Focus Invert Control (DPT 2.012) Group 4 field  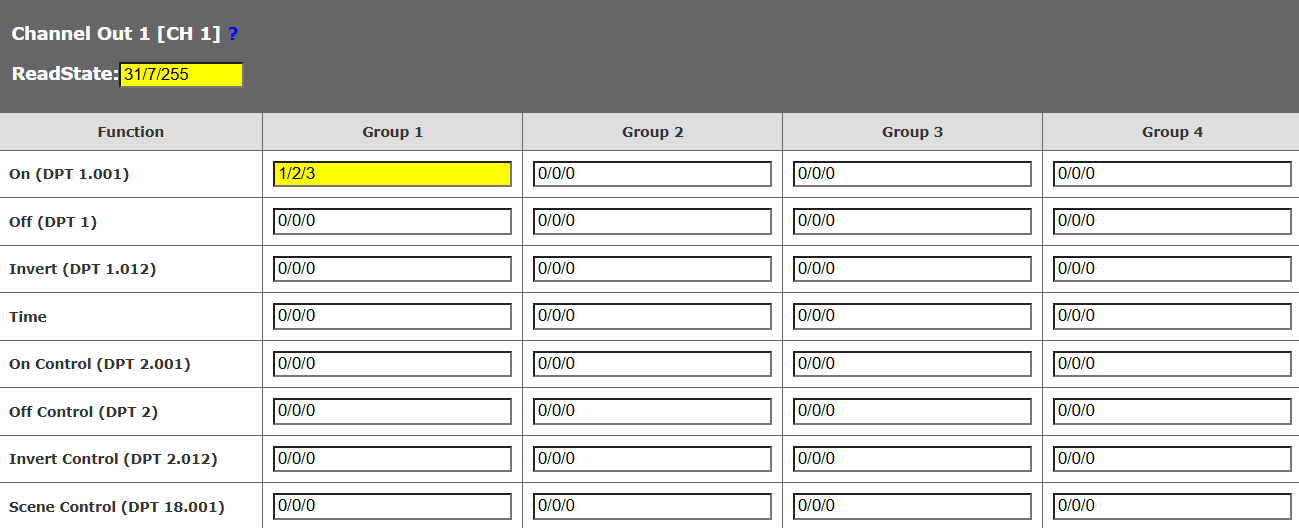pos(1172,459)
